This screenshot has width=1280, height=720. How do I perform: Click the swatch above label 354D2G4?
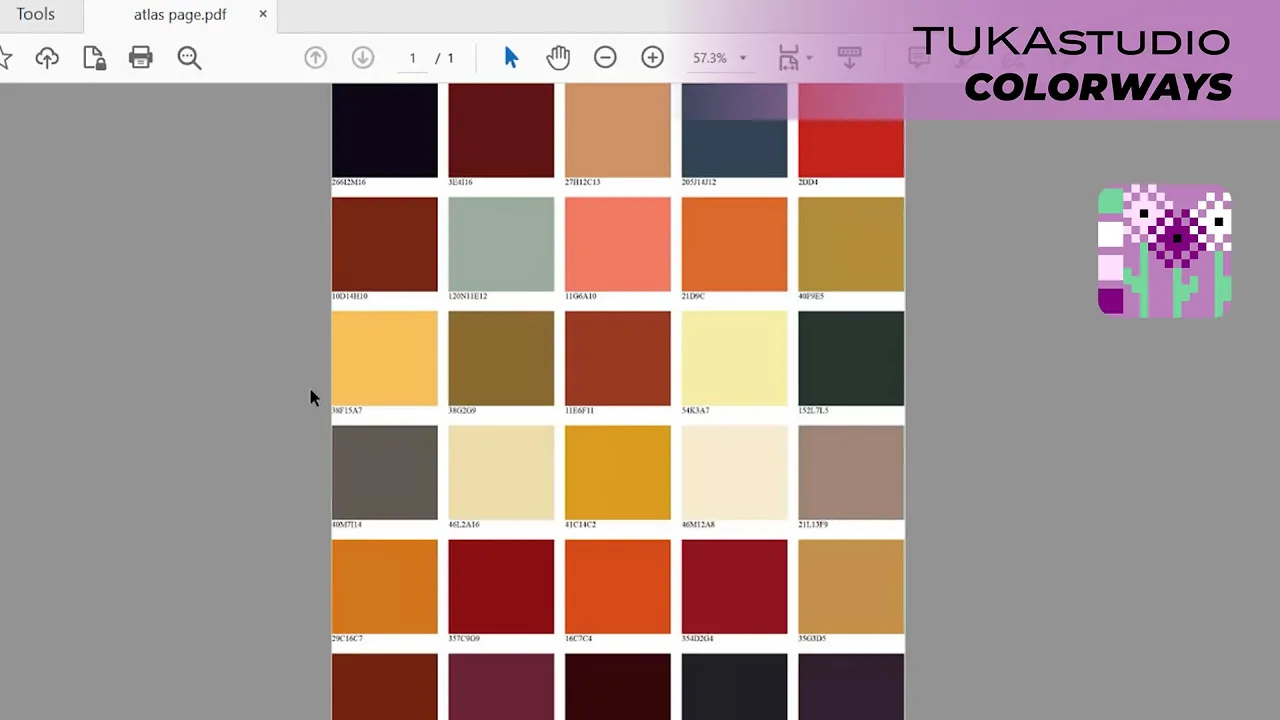click(x=735, y=586)
